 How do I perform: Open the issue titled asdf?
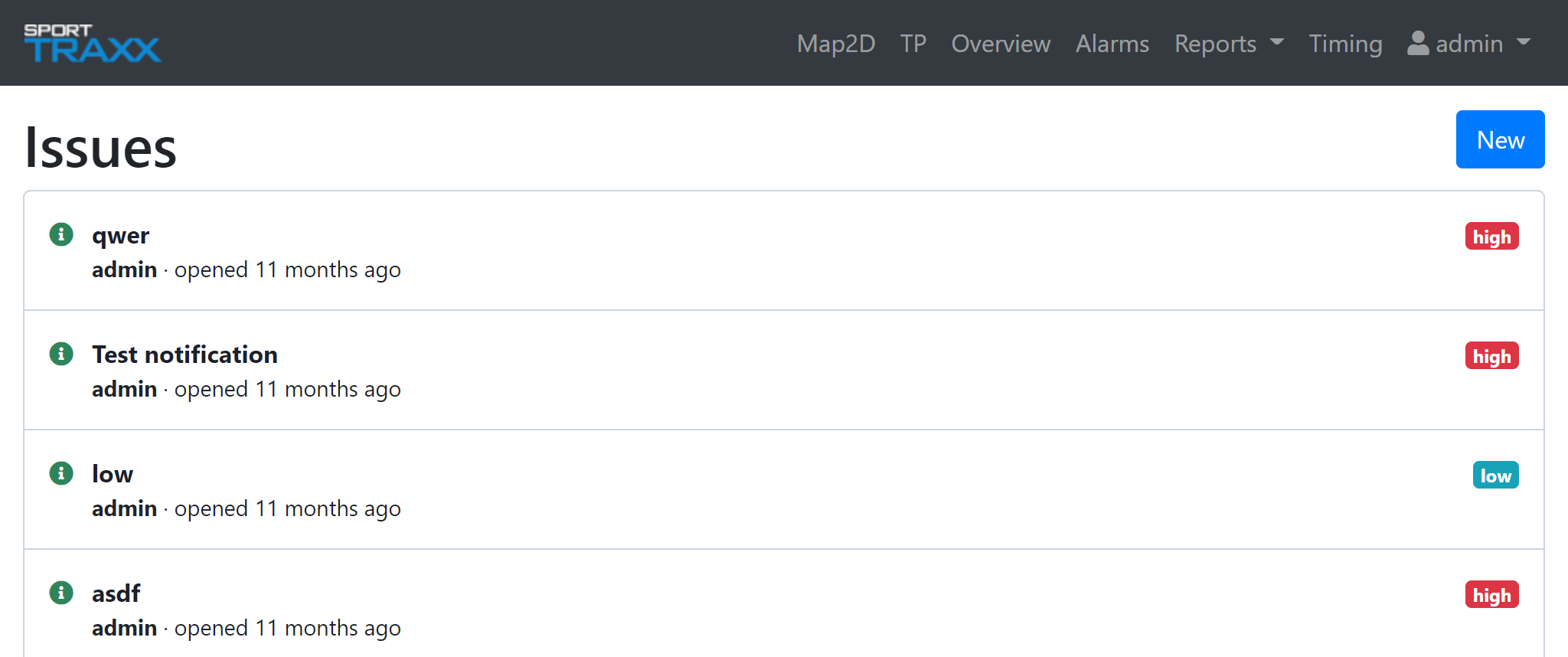[116, 593]
